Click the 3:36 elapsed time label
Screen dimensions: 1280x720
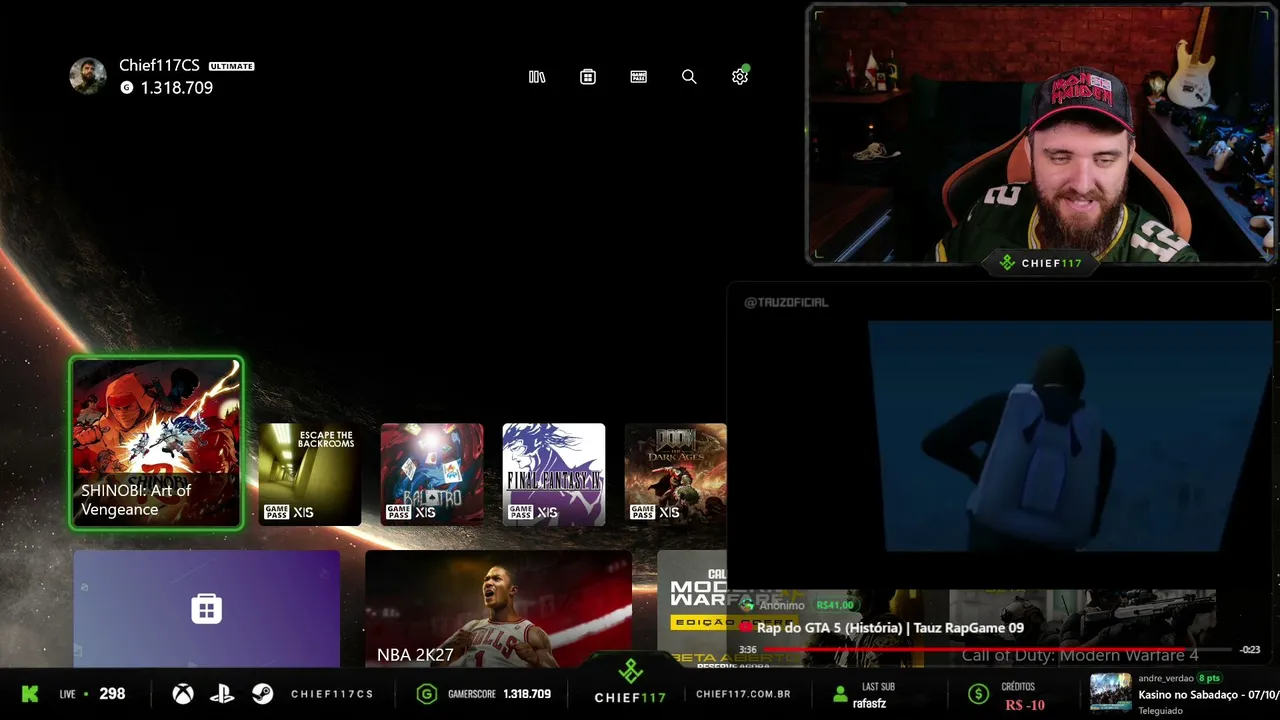(747, 650)
